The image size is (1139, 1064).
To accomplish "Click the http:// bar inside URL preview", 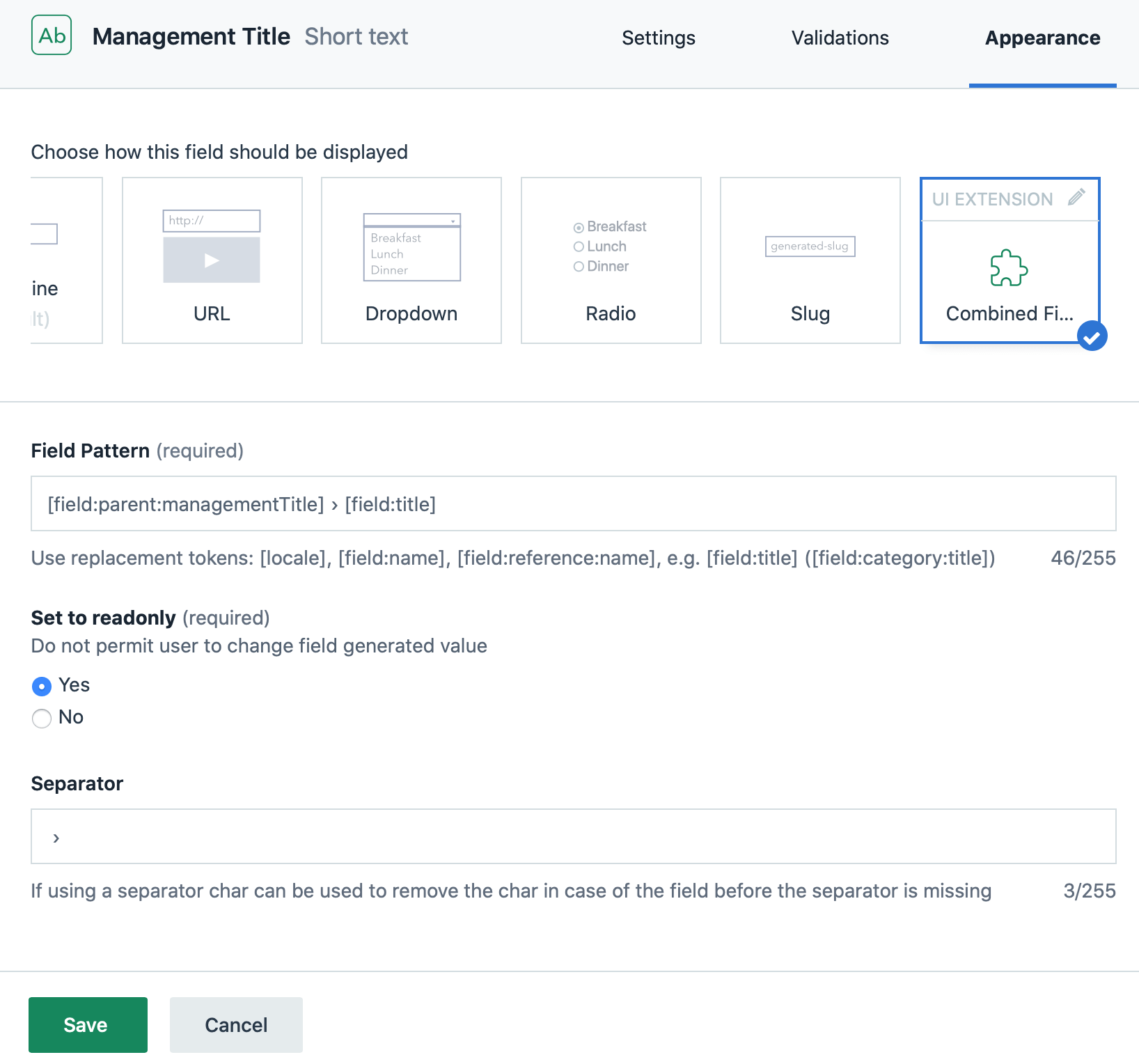I will click(x=211, y=220).
